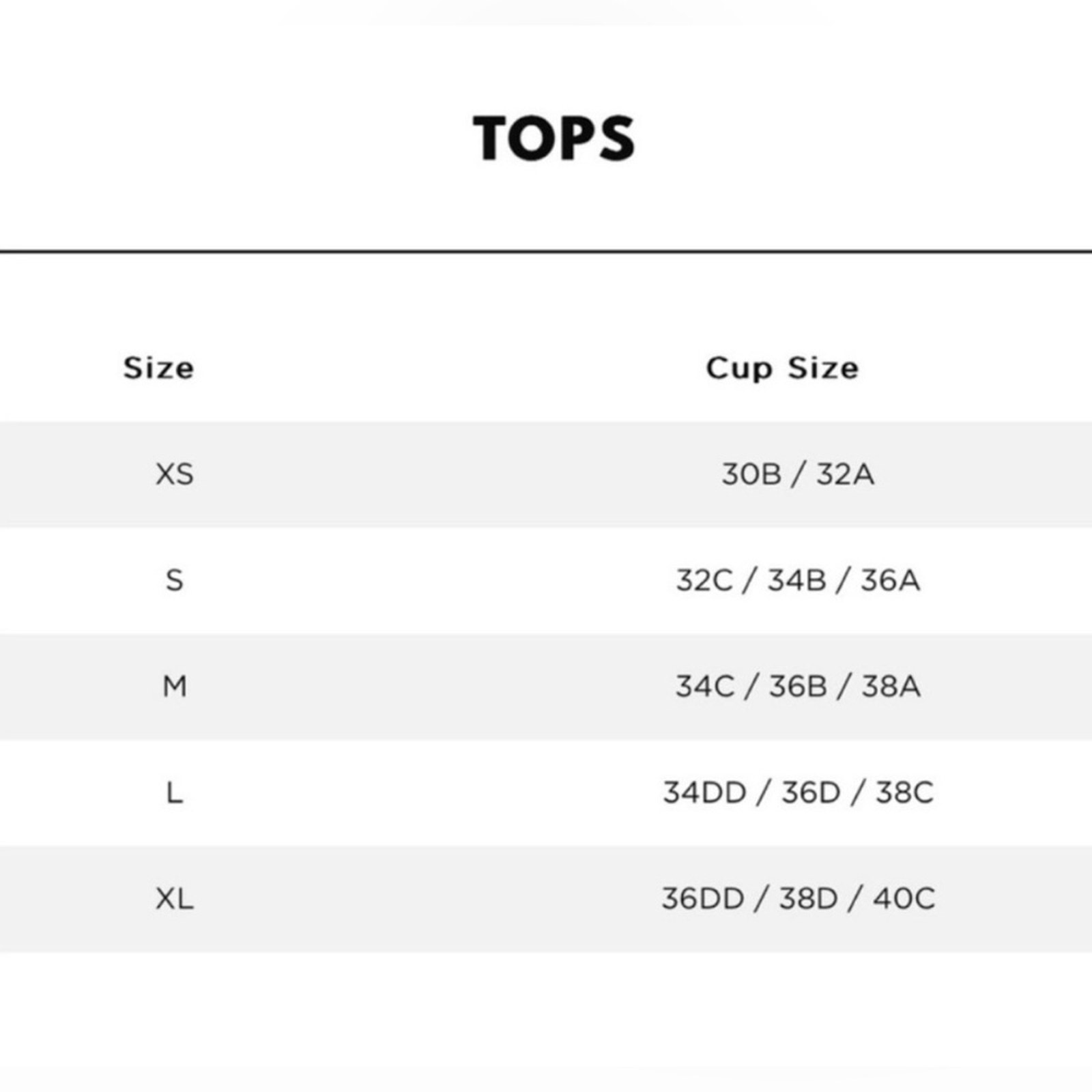Select the 36DD / 38D / 40C cup size text
The width and height of the screenshot is (1092, 1092).
(x=798, y=898)
